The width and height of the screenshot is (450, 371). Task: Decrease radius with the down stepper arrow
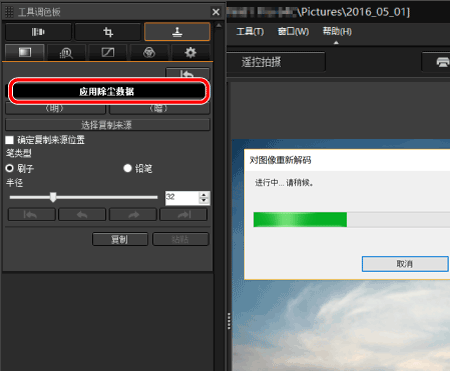pos(204,201)
